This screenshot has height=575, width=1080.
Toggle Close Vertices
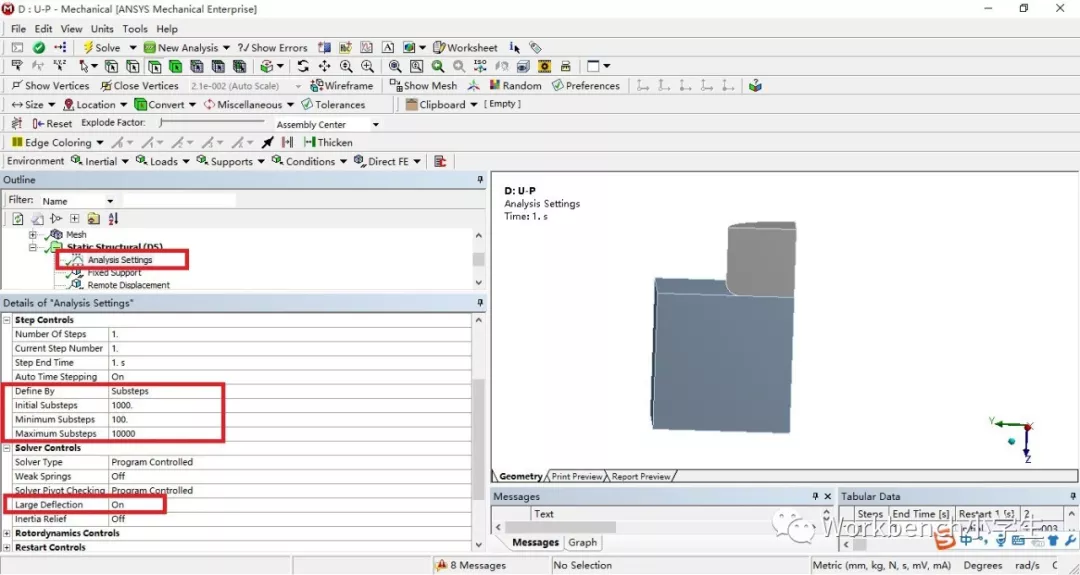[140, 85]
